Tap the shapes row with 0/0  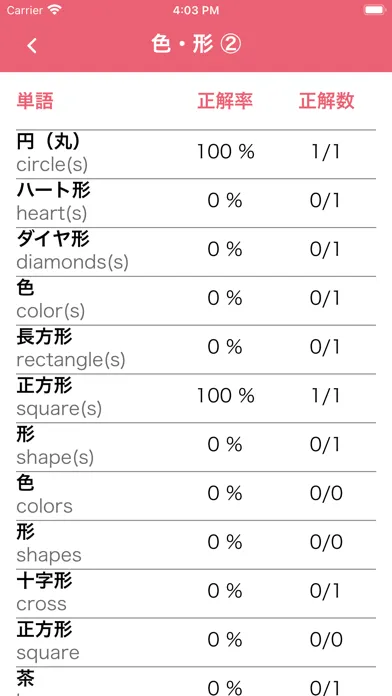click(196, 545)
